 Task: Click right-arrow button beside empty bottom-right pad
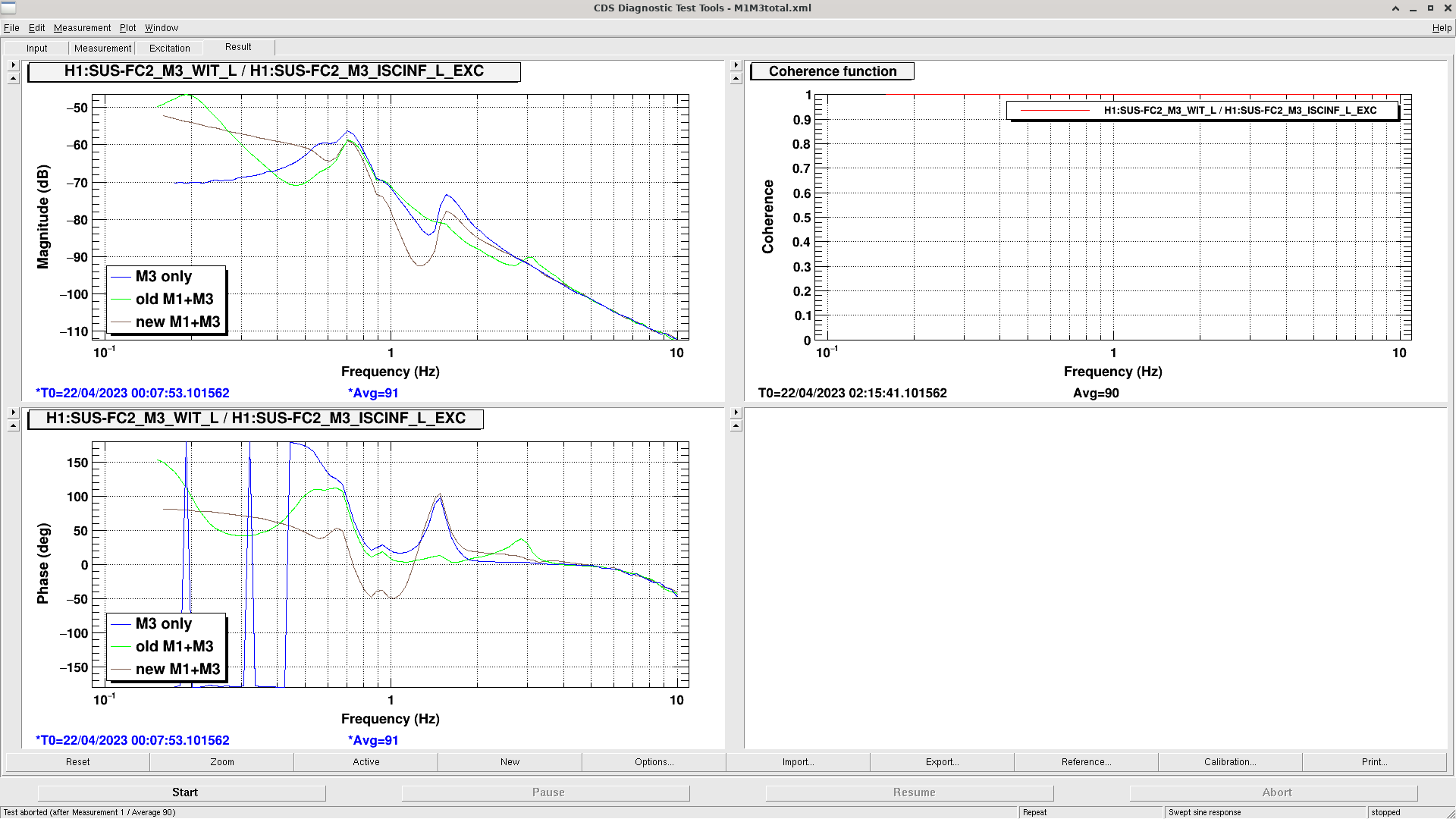click(736, 413)
